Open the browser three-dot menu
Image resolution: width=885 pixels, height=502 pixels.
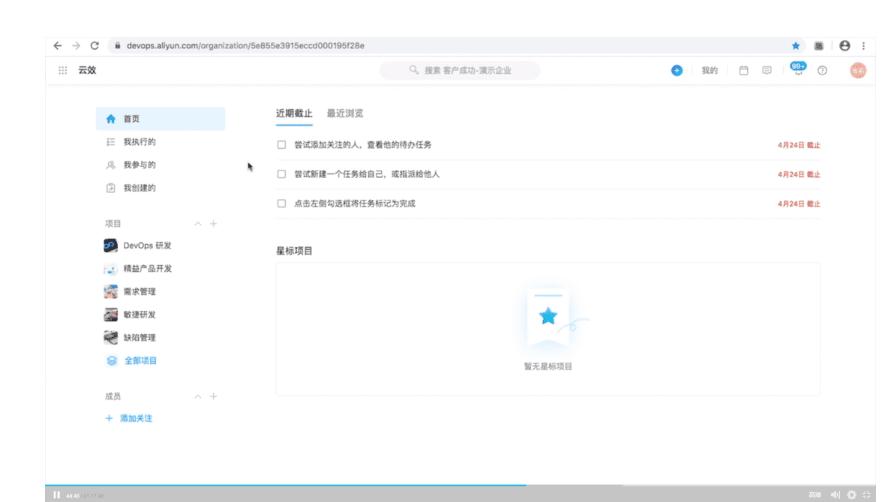(x=863, y=46)
